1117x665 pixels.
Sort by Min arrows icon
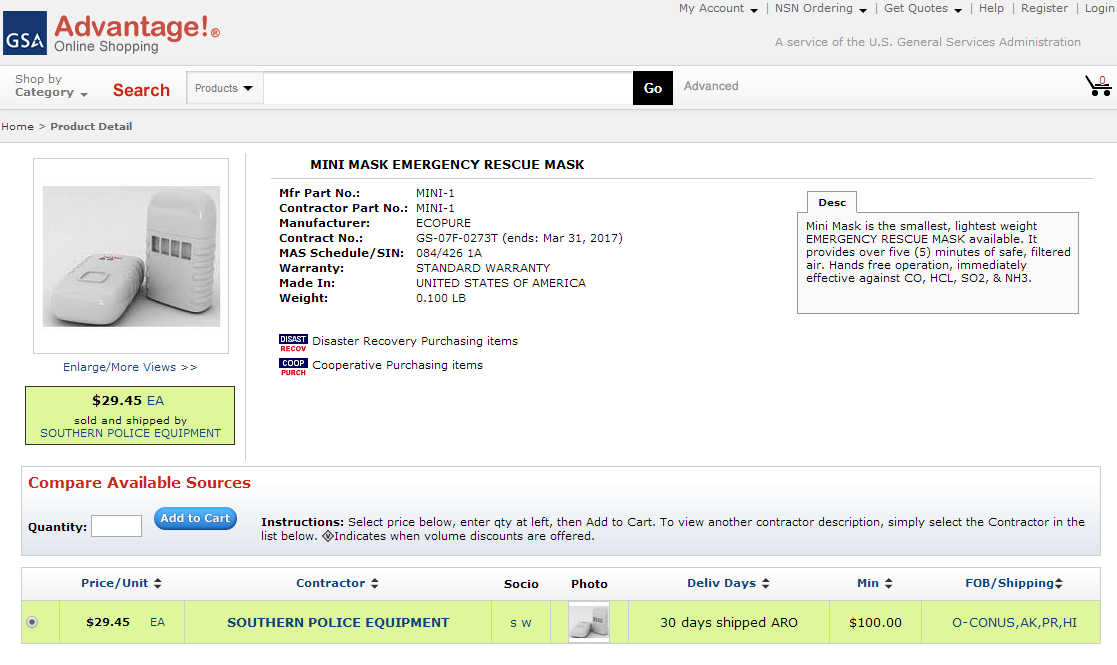click(888, 583)
